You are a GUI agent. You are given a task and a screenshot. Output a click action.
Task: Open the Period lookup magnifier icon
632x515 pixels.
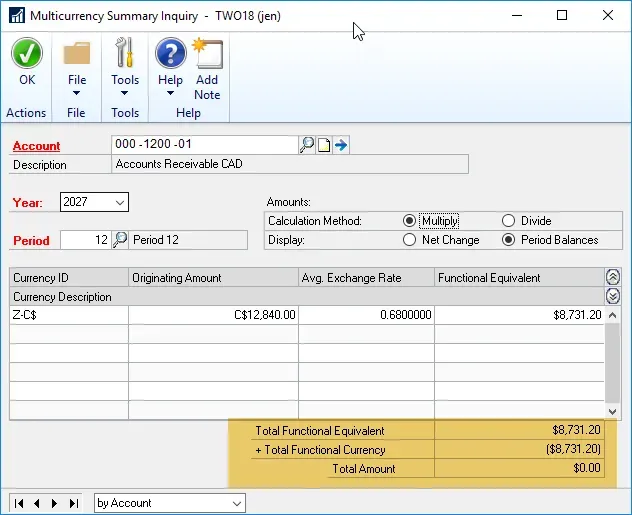coord(120,239)
